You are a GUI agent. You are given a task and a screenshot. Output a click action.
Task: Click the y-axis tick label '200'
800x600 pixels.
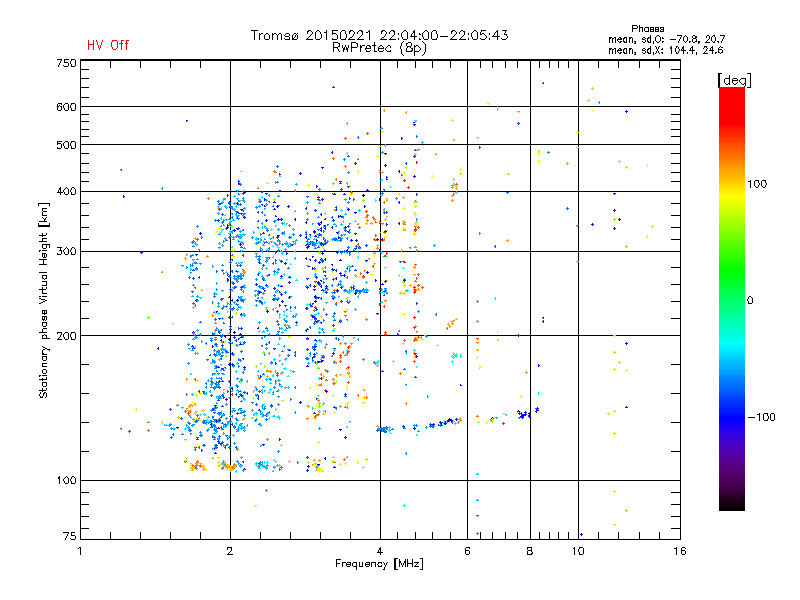tap(66, 336)
